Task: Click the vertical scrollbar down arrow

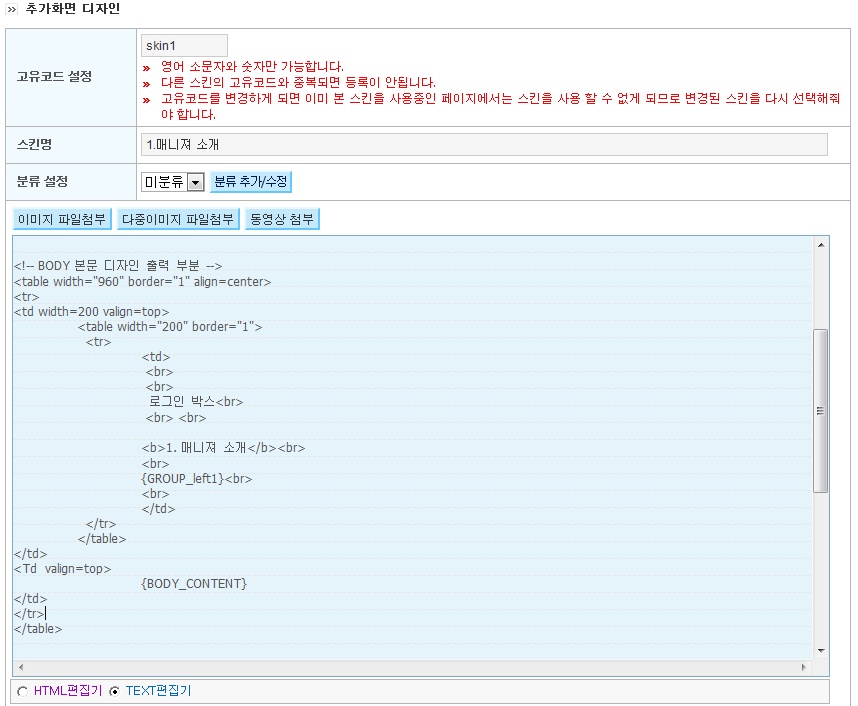Action: (x=821, y=651)
